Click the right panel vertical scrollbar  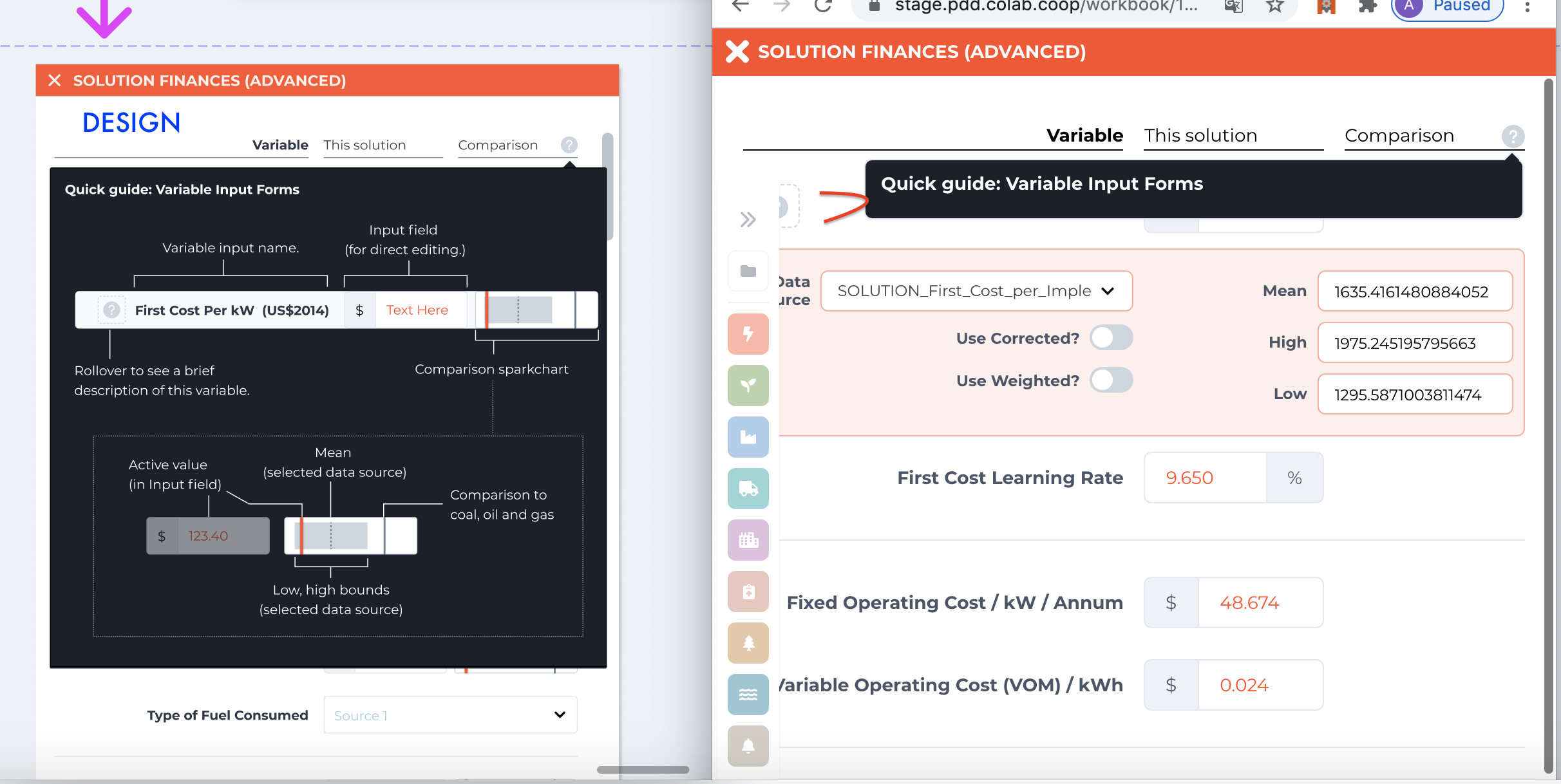(x=1549, y=425)
